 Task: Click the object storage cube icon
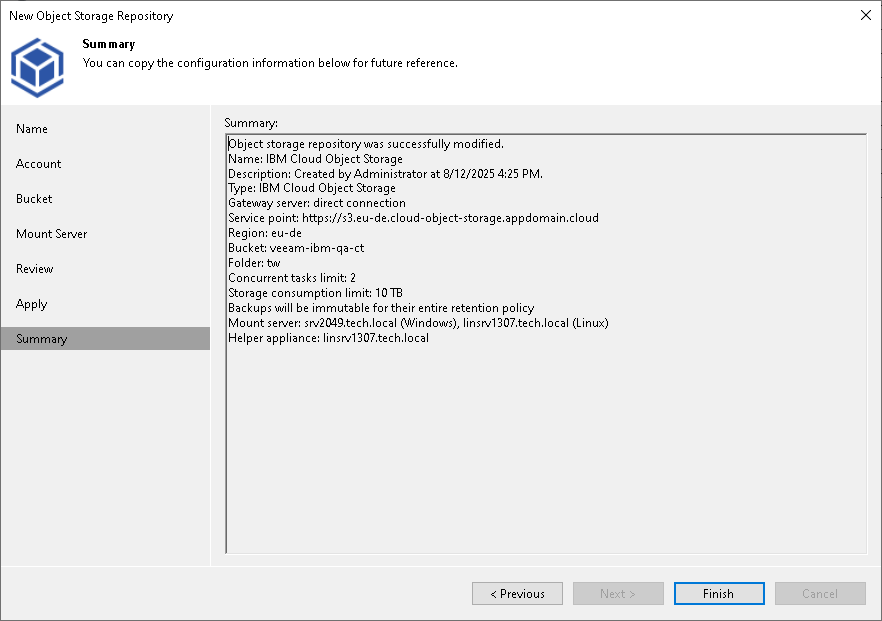pyautogui.click(x=37, y=68)
